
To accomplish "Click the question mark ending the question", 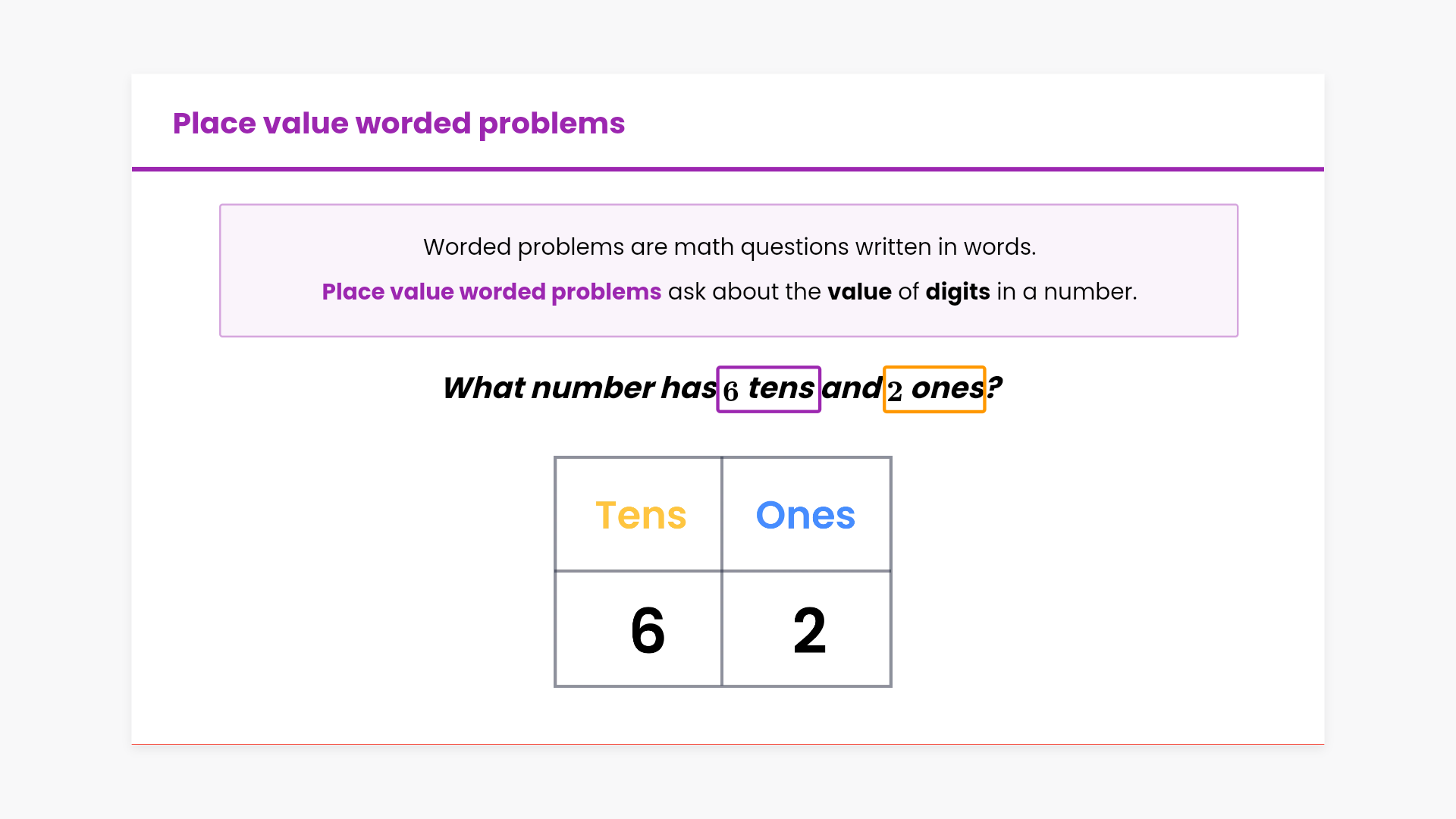I will pos(994,388).
